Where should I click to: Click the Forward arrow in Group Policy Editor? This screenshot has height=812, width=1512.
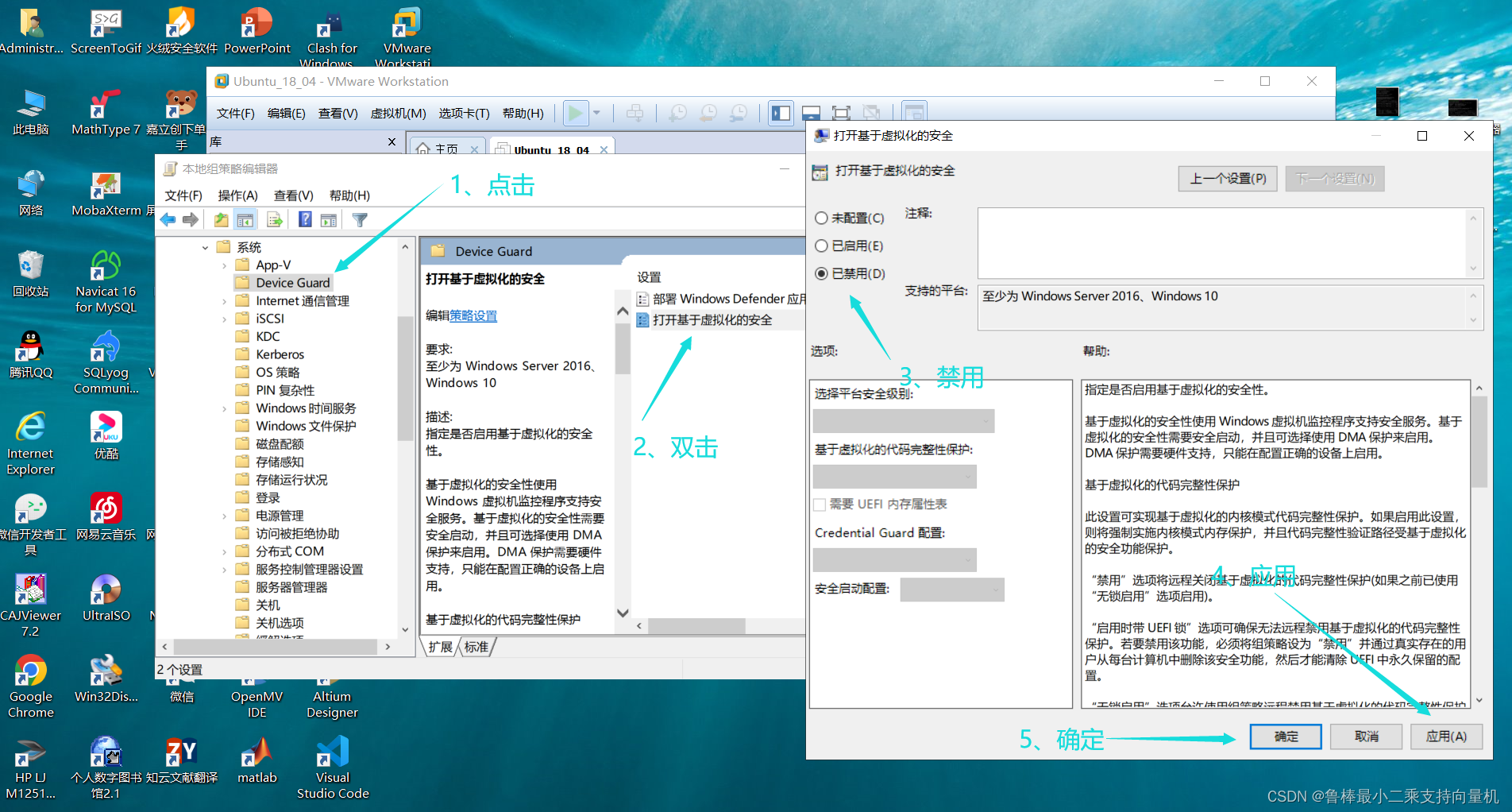tap(191, 220)
